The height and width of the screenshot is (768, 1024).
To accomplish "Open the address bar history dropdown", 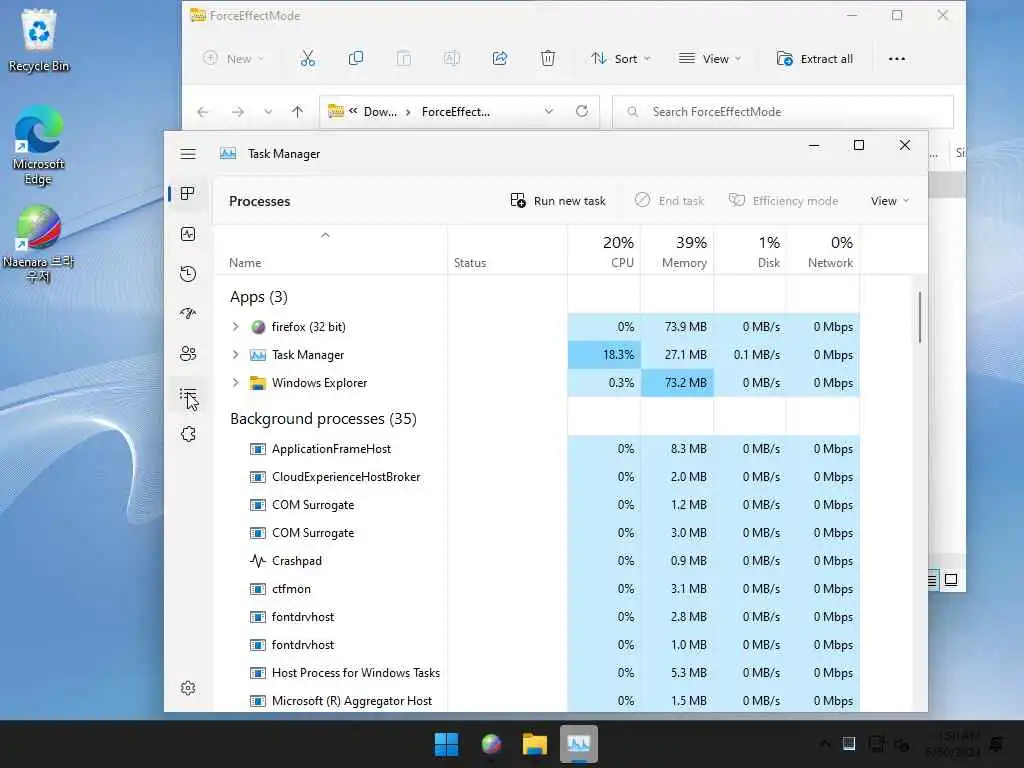I will click(549, 112).
